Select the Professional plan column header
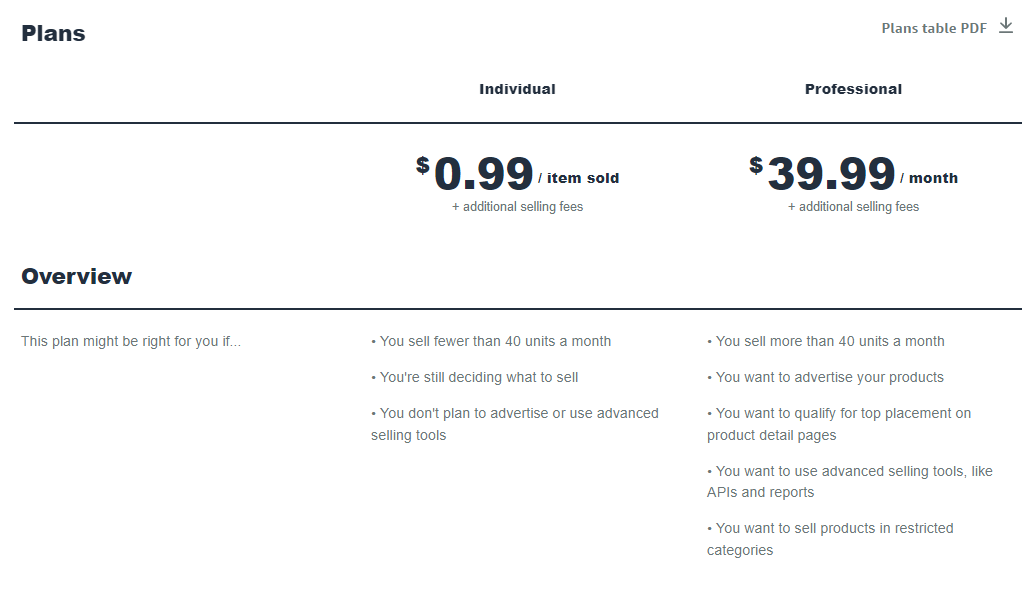 pos(853,89)
